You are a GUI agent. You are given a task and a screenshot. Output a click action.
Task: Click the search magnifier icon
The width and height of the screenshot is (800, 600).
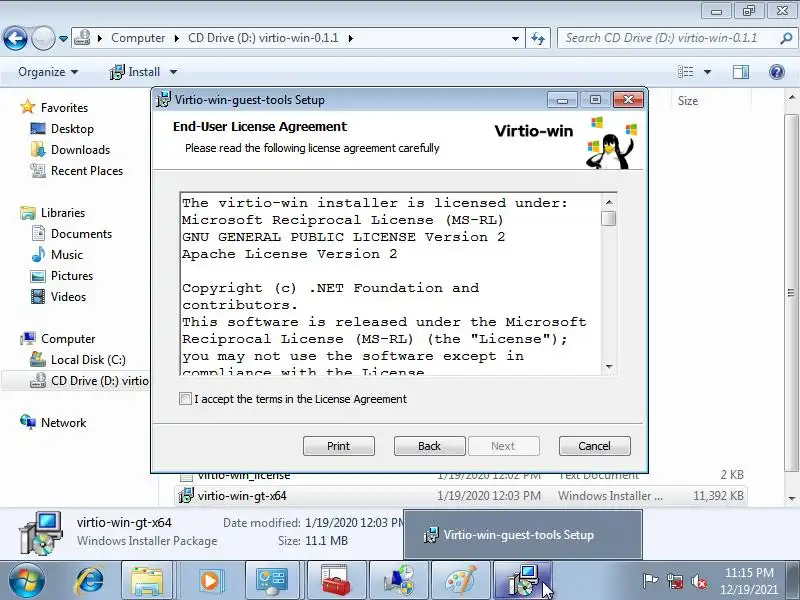[786, 38]
